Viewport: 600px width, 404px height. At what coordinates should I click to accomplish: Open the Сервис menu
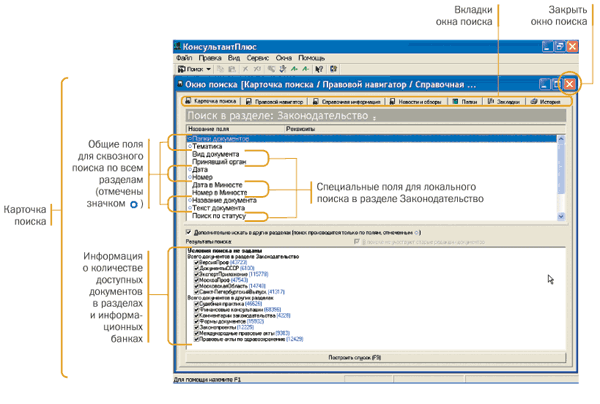coord(258,58)
